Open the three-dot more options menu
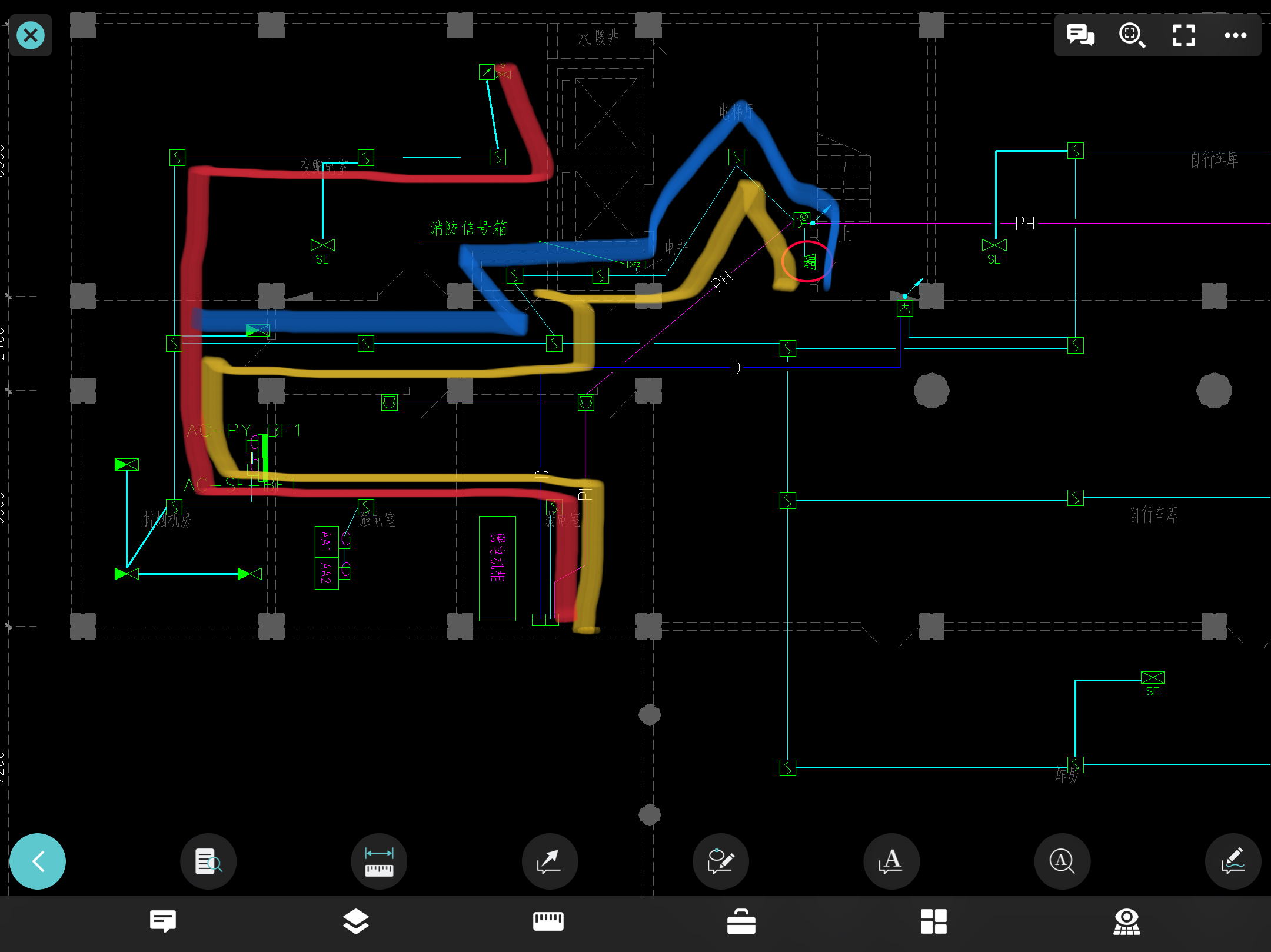Viewport: 1271px width, 952px height. click(x=1235, y=35)
